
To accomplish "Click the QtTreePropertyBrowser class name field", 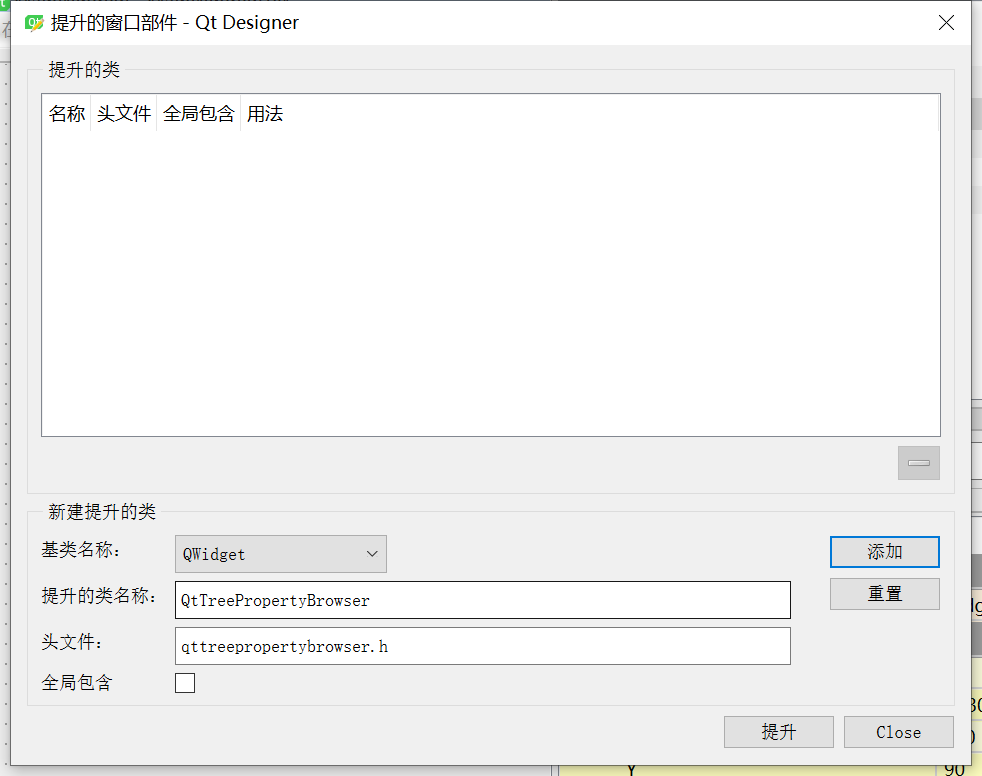I will [480, 600].
